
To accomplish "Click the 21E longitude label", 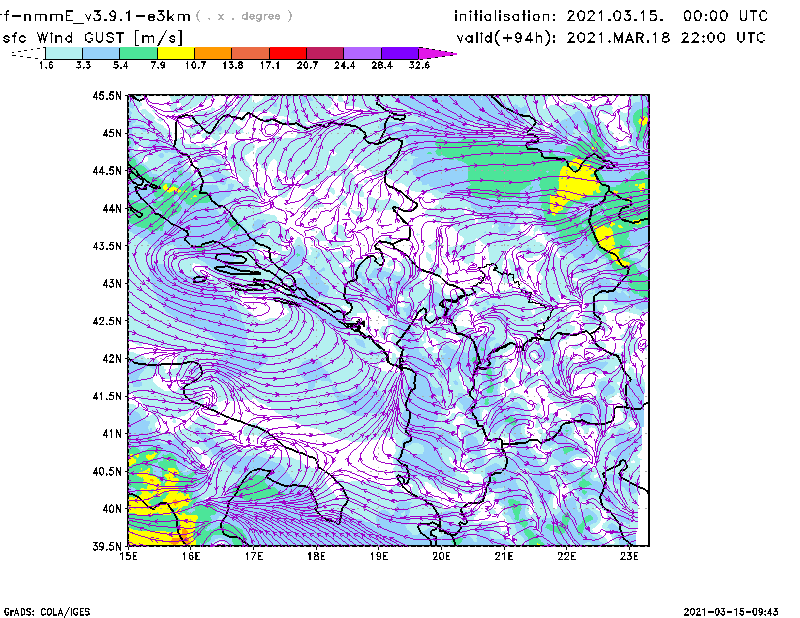I will tap(504, 556).
